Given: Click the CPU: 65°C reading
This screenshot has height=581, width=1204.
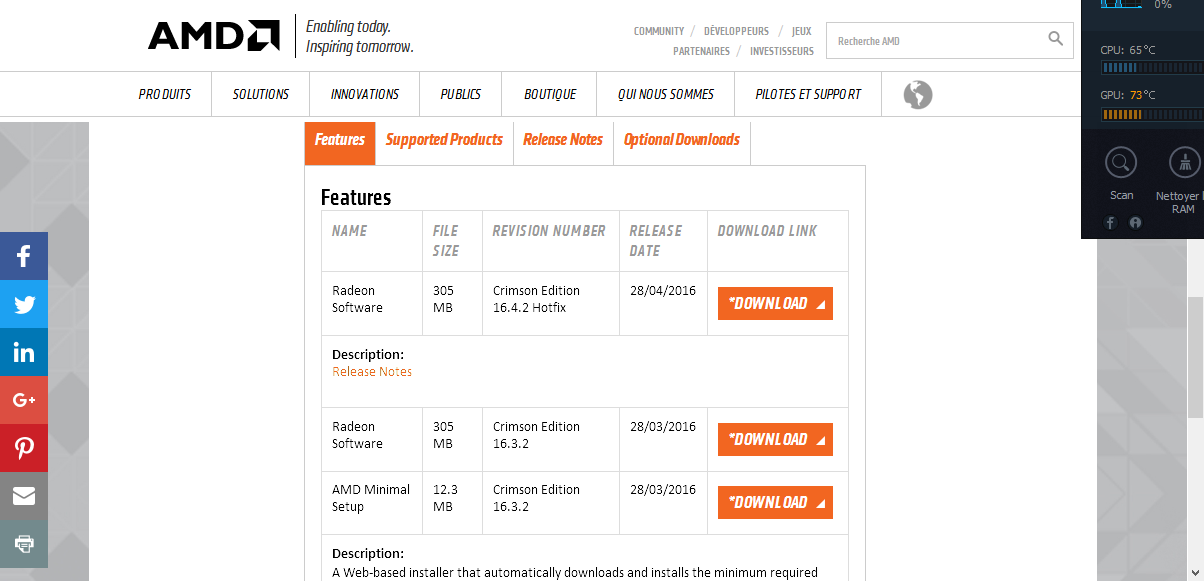Looking at the screenshot, I should click(x=1128, y=50).
